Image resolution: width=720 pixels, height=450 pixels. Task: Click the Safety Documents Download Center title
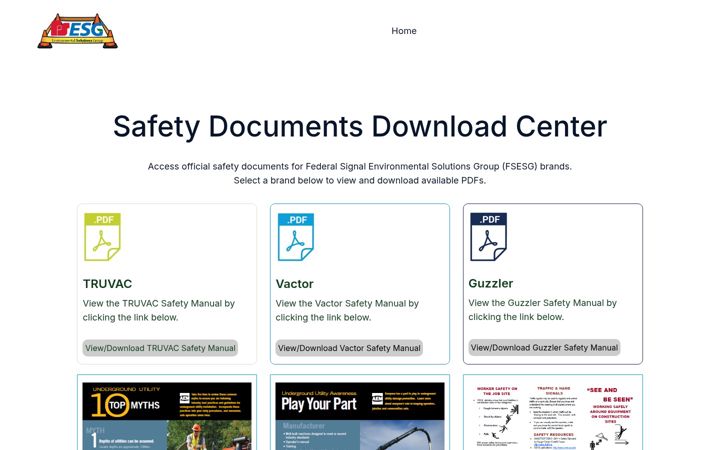click(360, 126)
